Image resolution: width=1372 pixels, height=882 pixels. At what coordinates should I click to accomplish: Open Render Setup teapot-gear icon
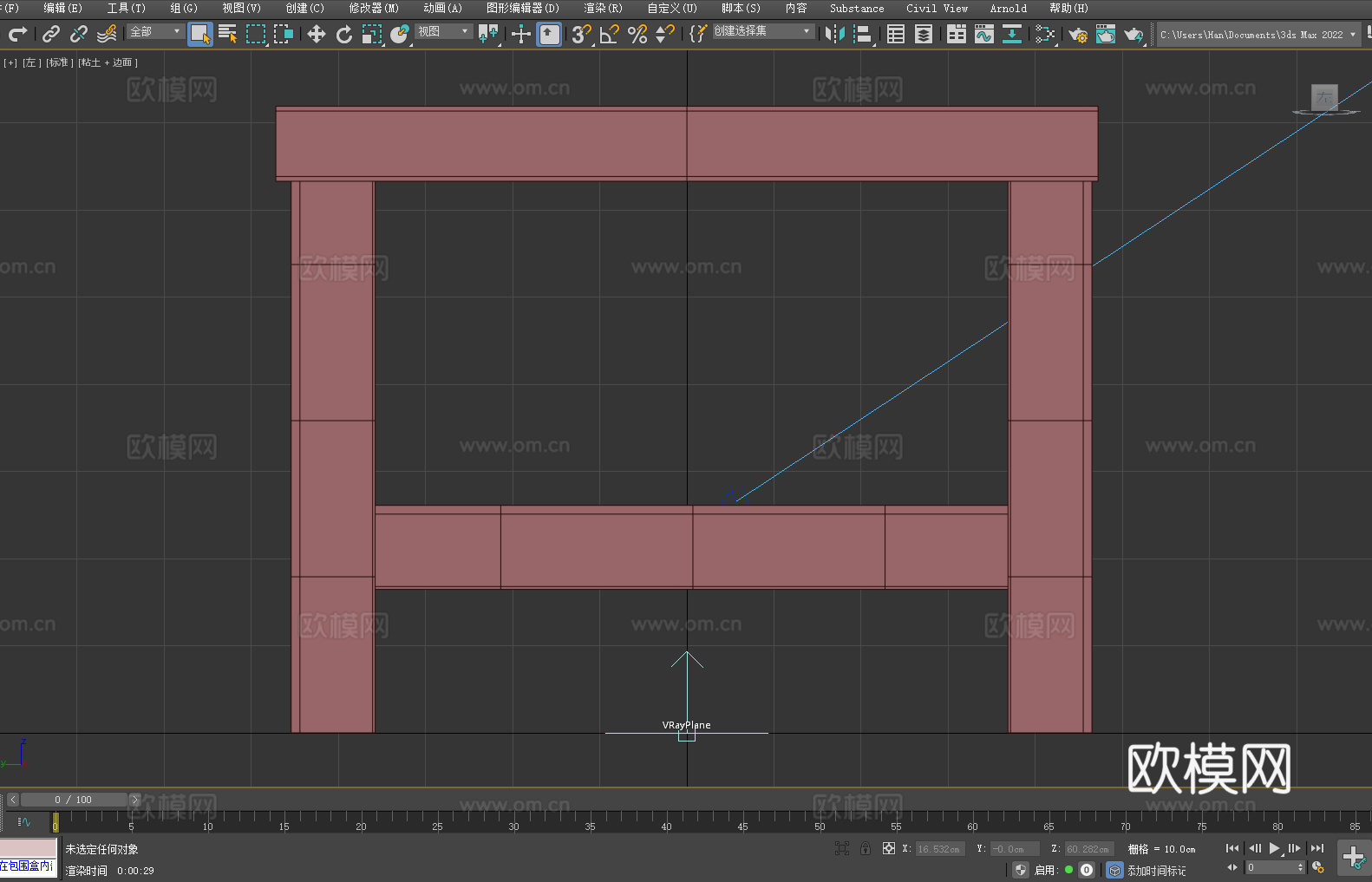(1078, 34)
